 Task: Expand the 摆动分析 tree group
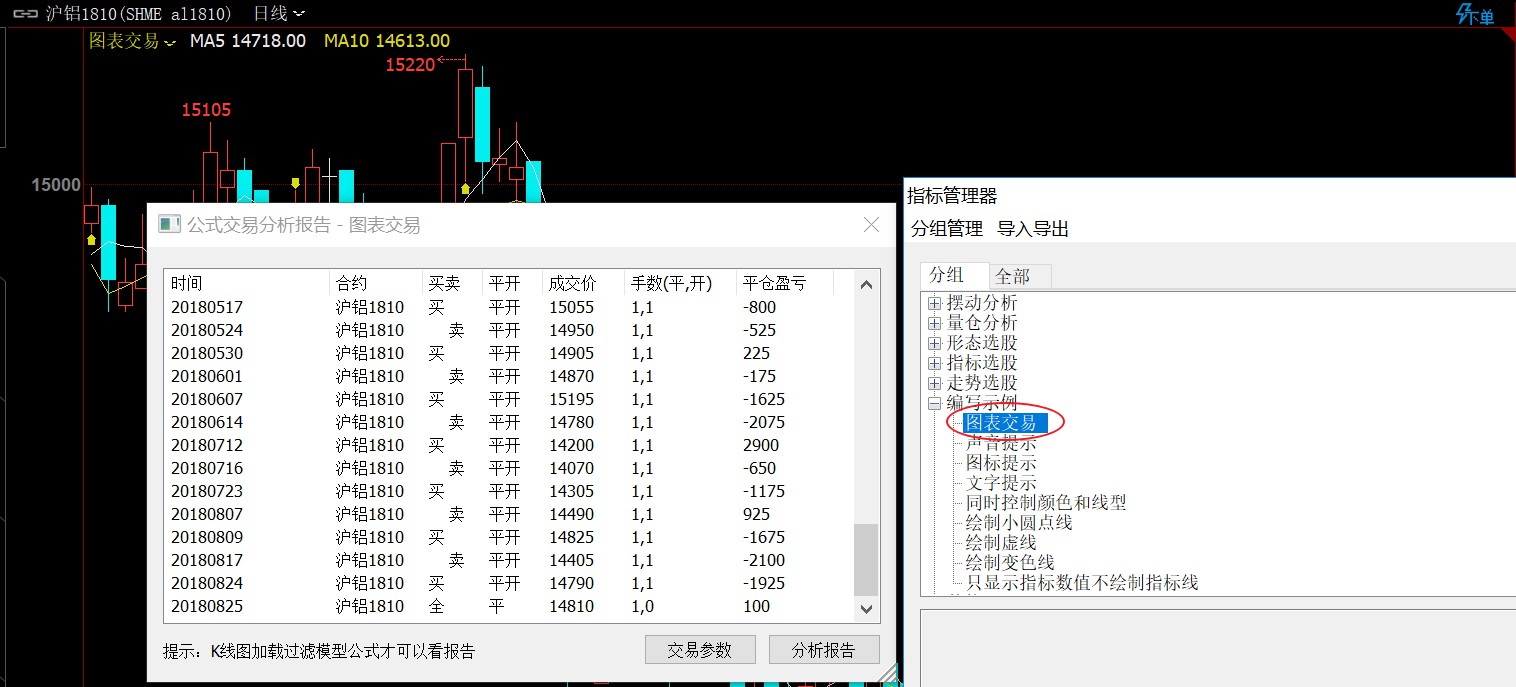pos(934,303)
